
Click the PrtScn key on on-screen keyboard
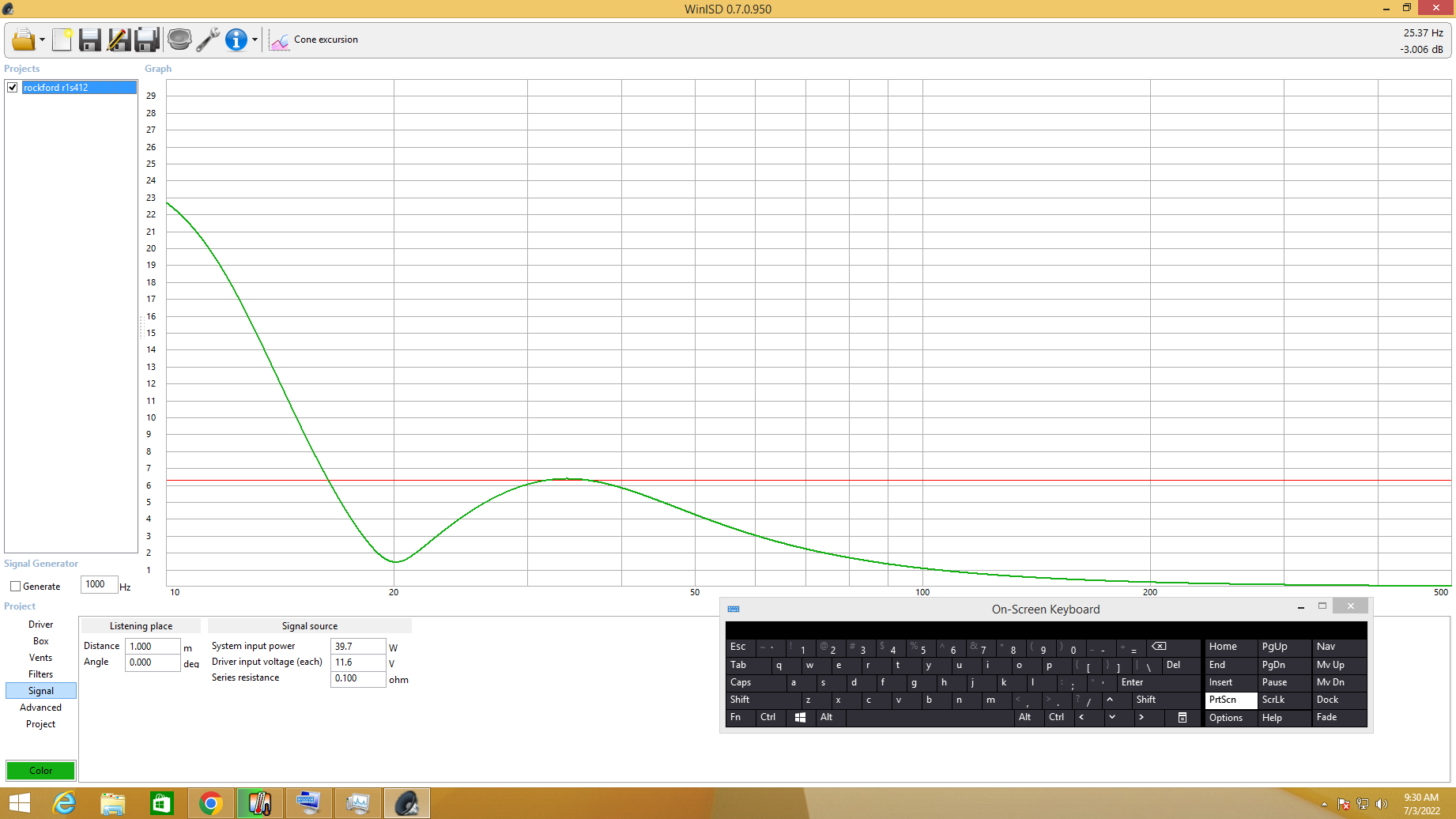click(1230, 700)
